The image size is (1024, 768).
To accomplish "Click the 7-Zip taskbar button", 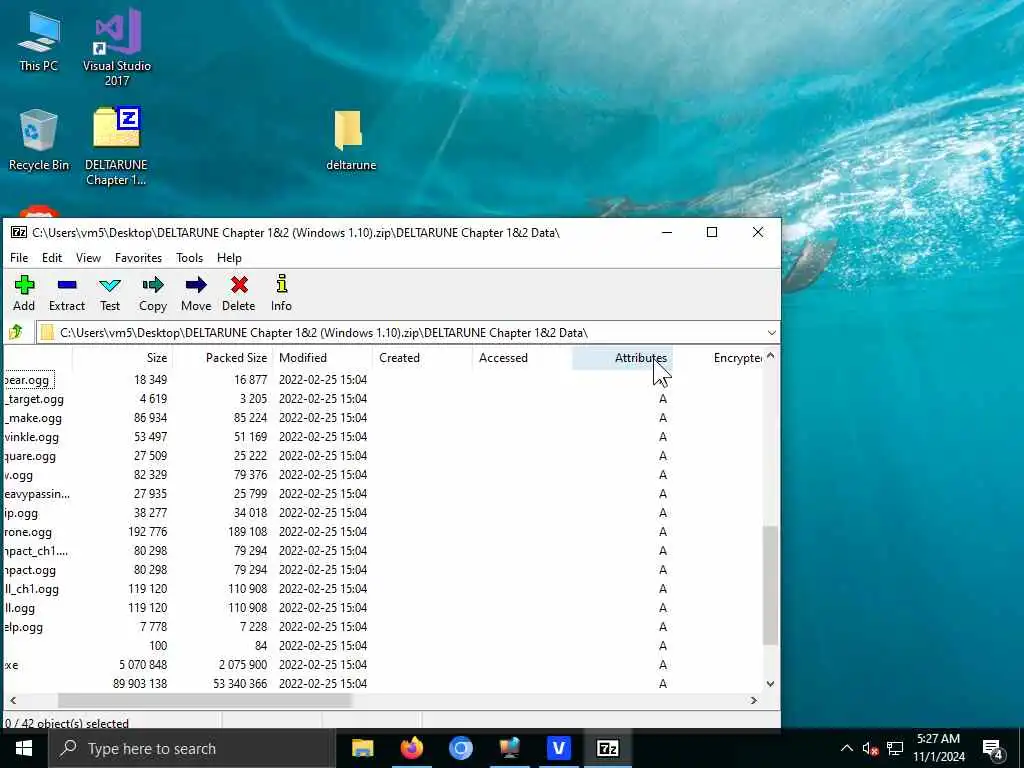I will 607,748.
